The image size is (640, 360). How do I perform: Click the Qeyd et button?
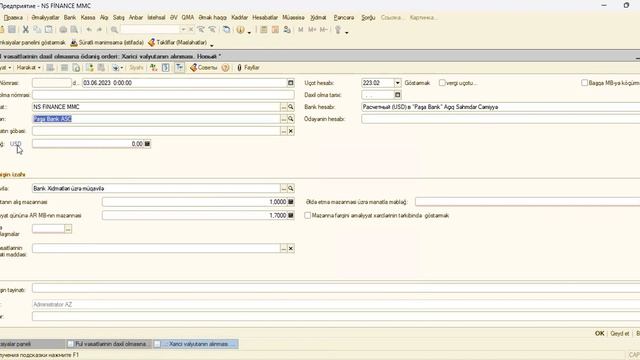pos(620,333)
